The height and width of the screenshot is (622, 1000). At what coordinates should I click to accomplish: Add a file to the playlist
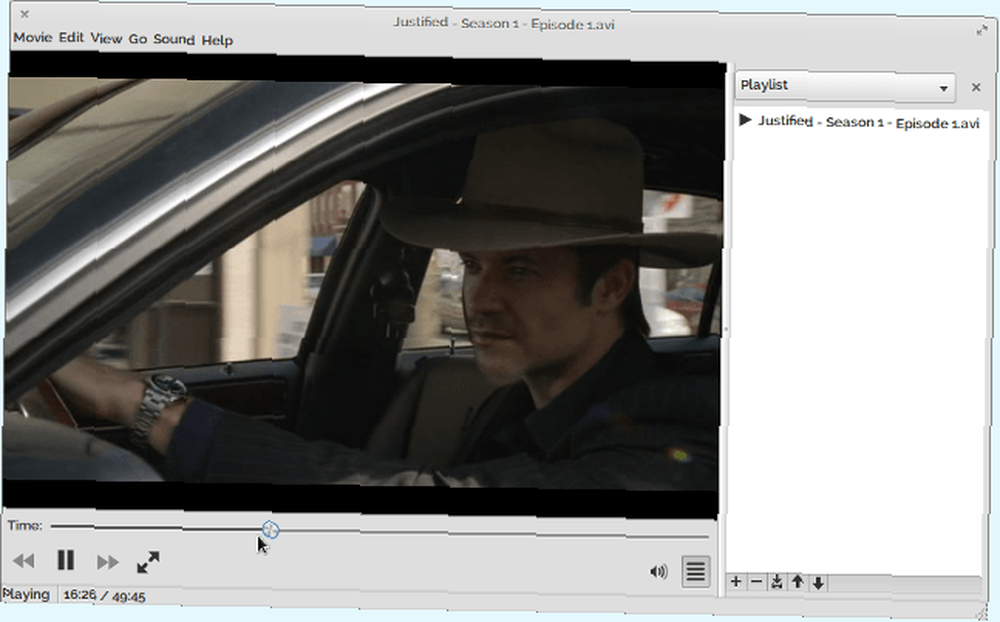tap(736, 581)
